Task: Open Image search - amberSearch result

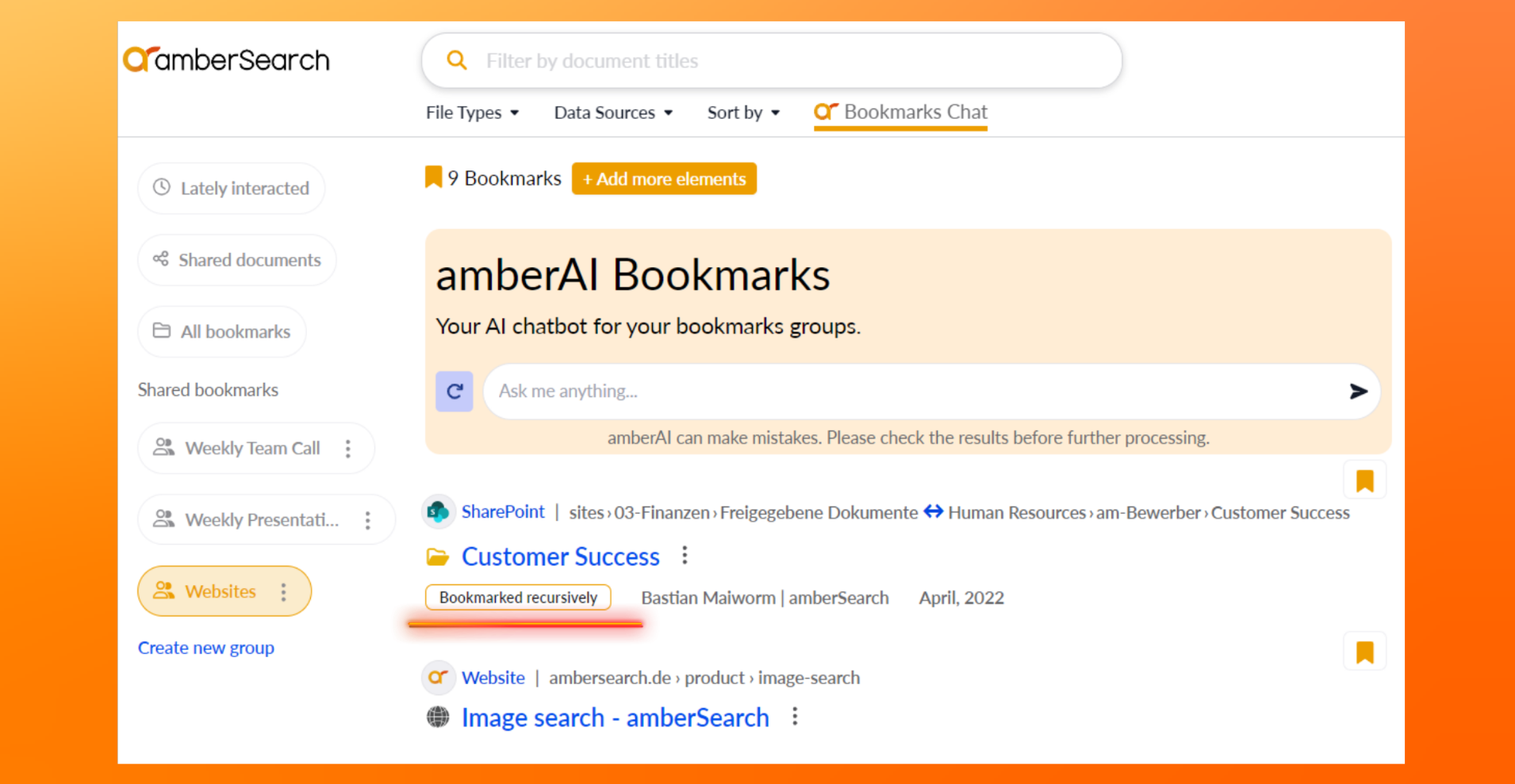Action: pyautogui.click(x=616, y=717)
